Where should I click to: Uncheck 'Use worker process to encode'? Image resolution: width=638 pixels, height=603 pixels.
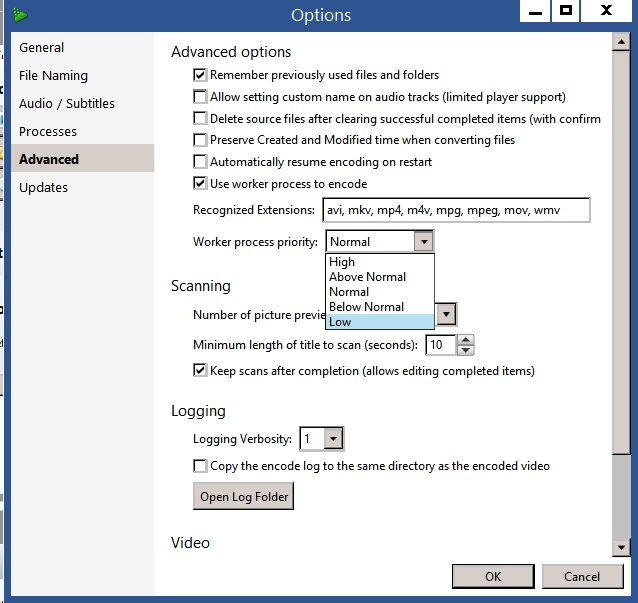[x=200, y=184]
